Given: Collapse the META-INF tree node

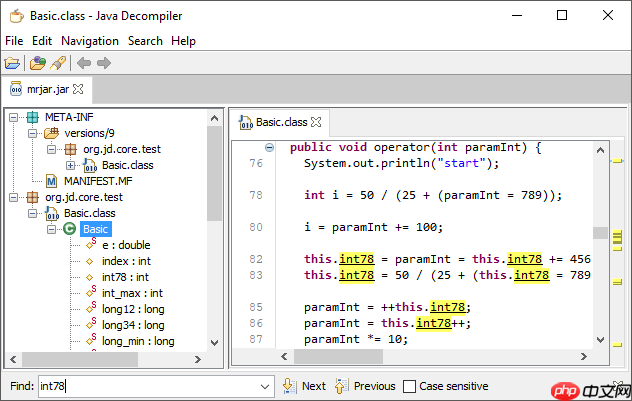Looking at the screenshot, I should click(x=15, y=117).
